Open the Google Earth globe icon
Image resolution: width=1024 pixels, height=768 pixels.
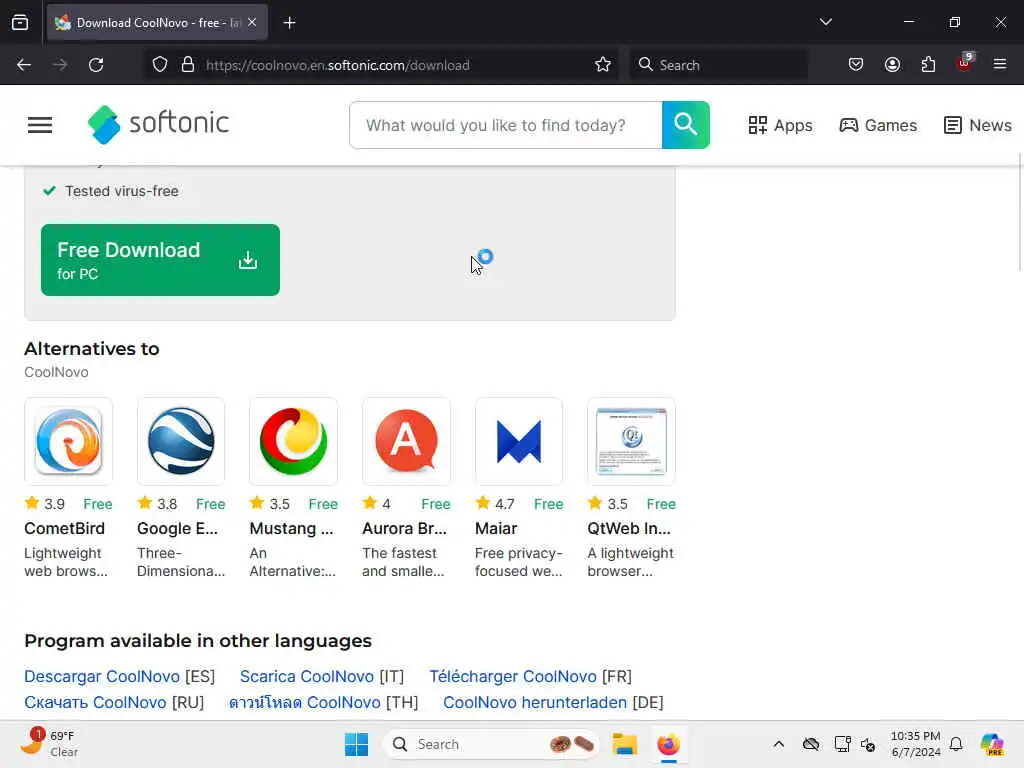pos(181,441)
